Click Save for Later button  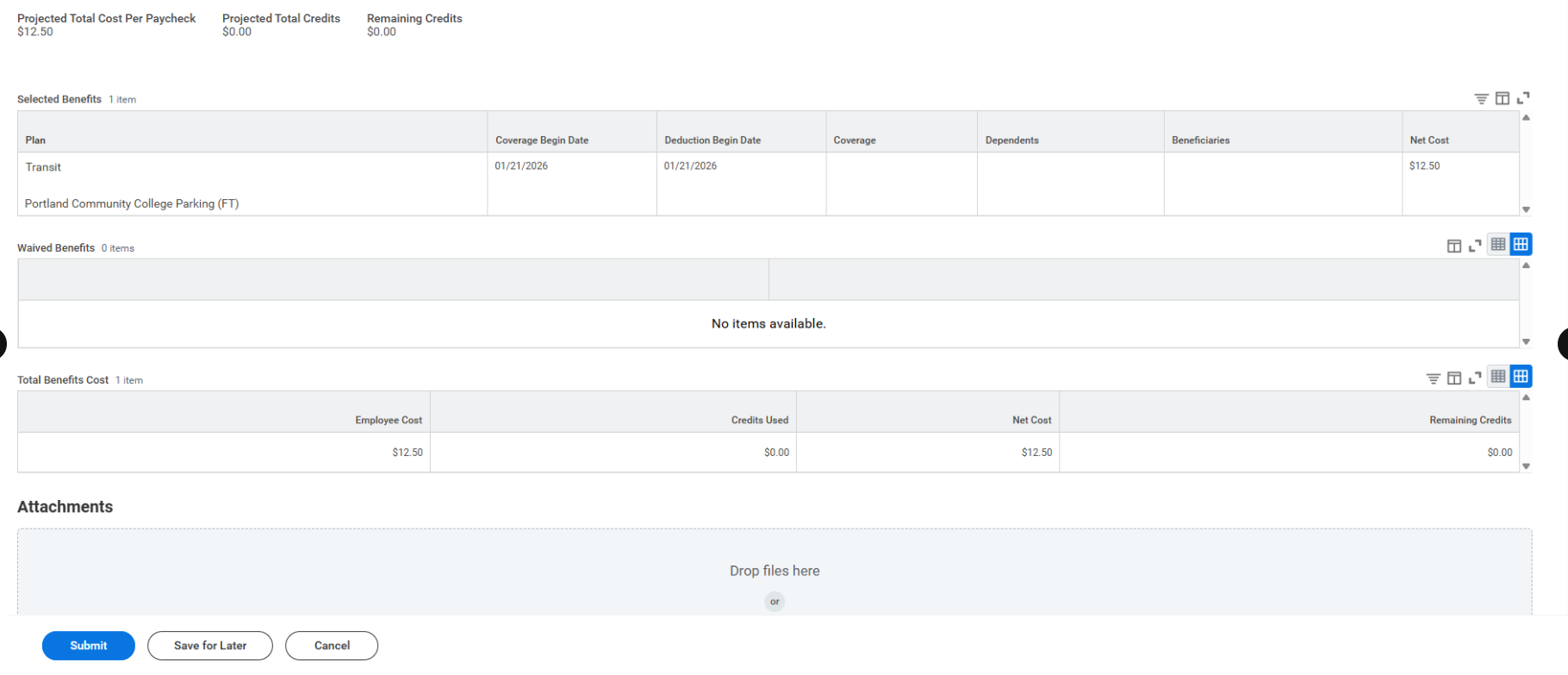coord(210,646)
